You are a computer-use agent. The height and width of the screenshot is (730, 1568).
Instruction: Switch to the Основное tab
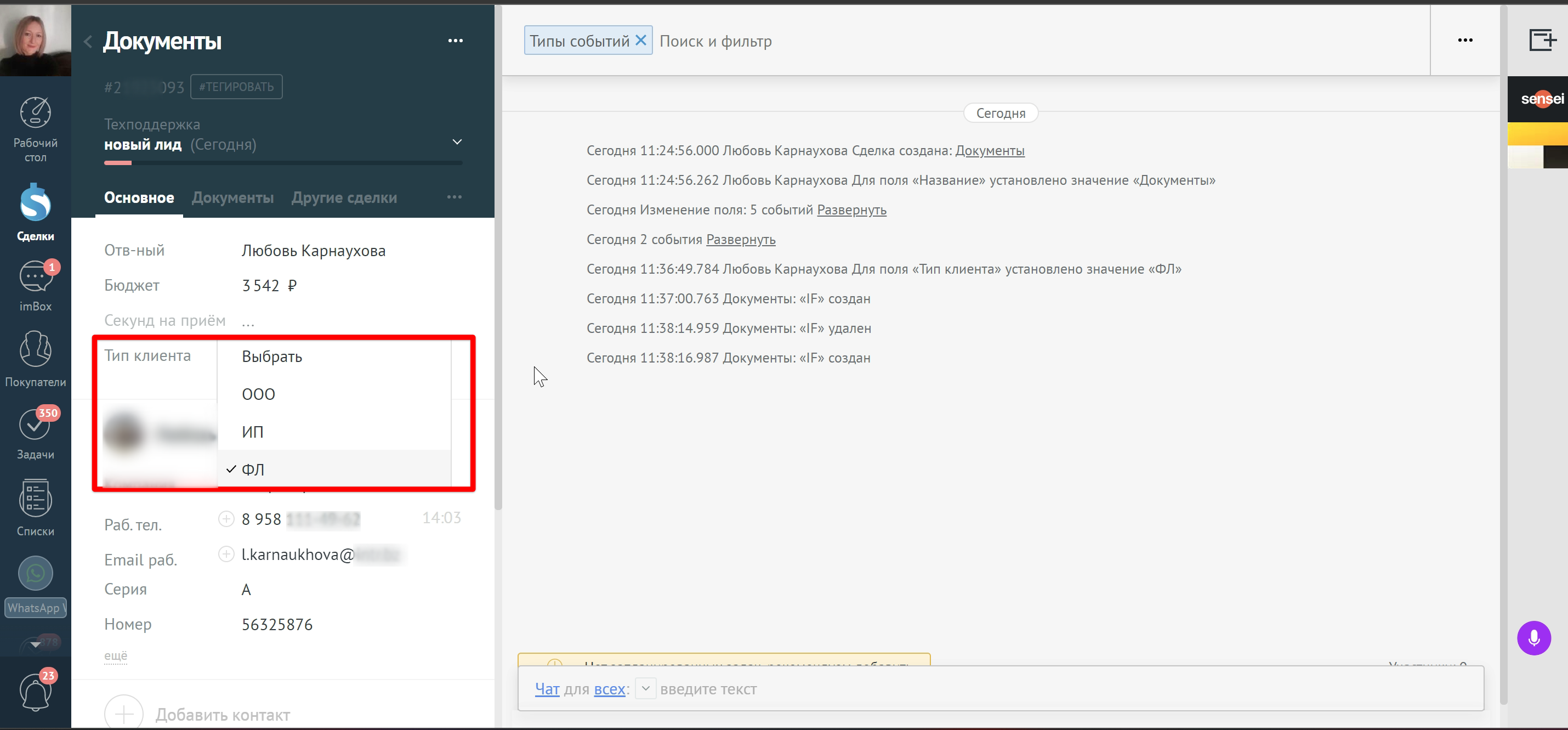tap(139, 198)
